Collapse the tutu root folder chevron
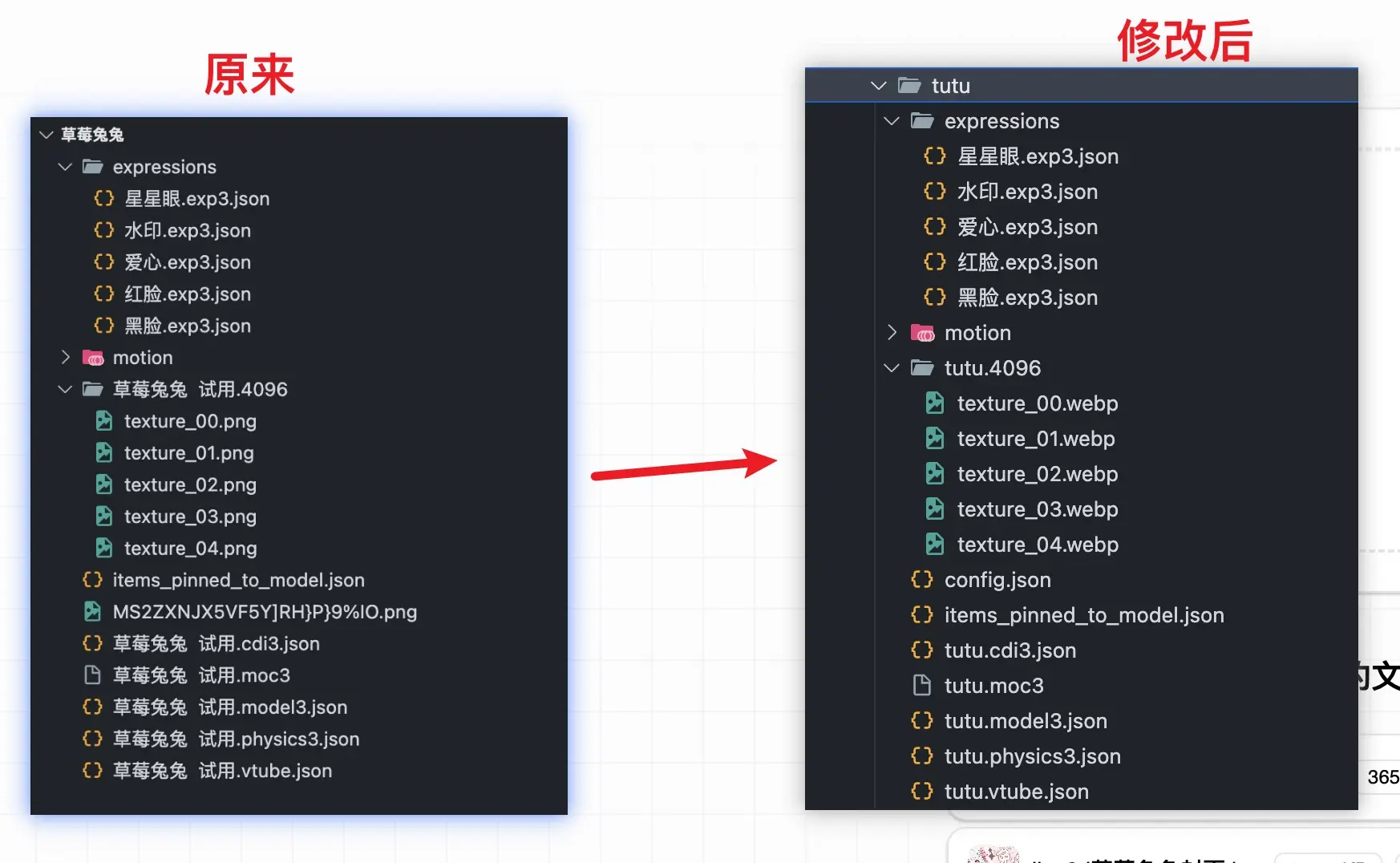1400x863 pixels. coord(879,86)
